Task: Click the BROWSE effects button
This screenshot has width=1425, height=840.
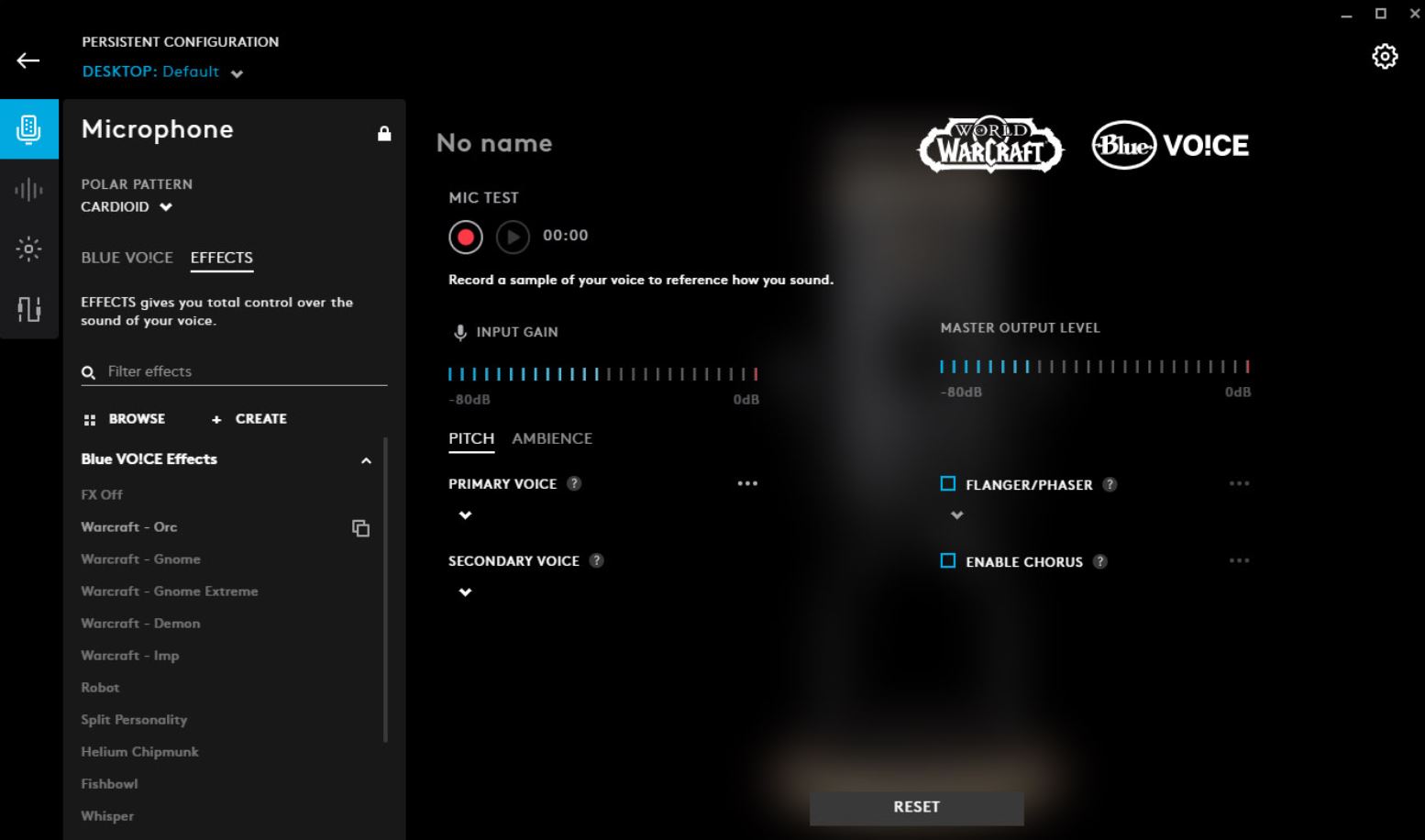Action: point(125,419)
